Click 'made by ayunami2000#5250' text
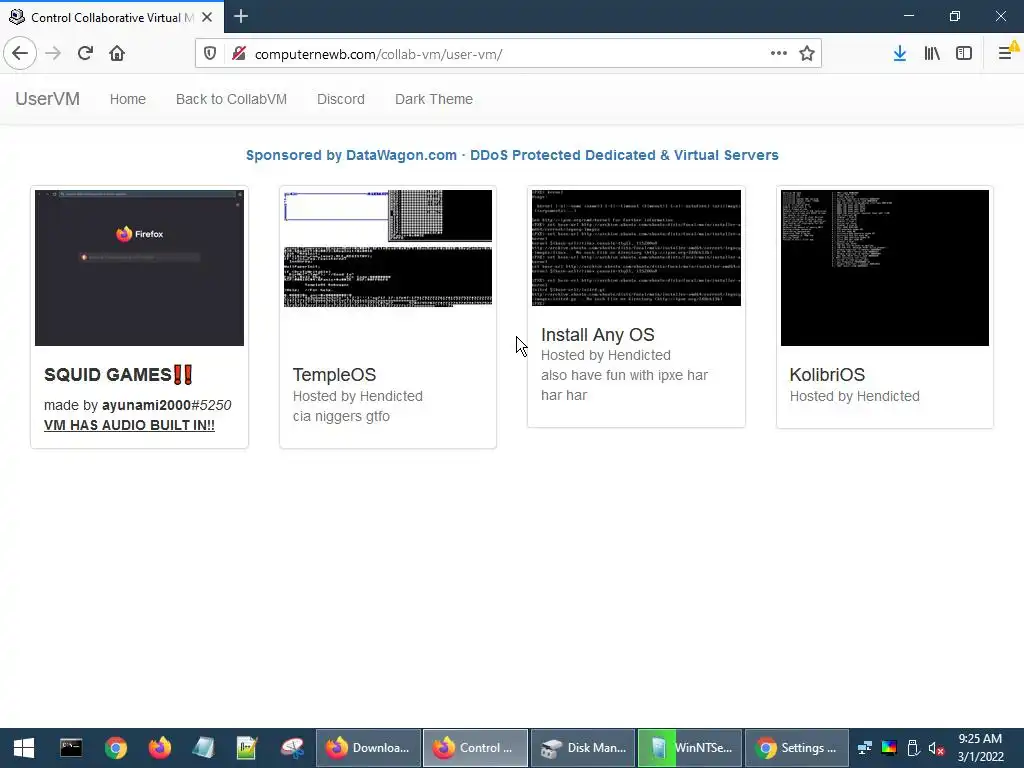The image size is (1024, 768). click(138, 405)
